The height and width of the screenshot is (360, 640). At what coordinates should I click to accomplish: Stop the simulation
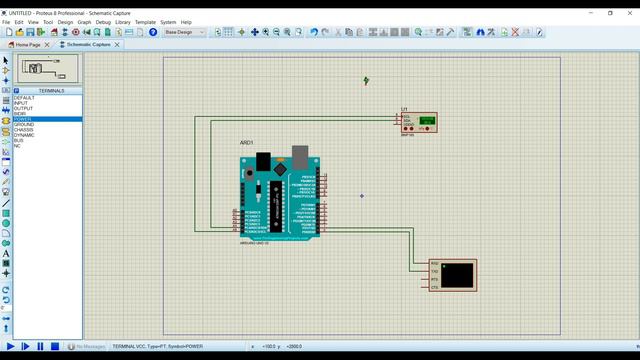[x=55, y=346]
